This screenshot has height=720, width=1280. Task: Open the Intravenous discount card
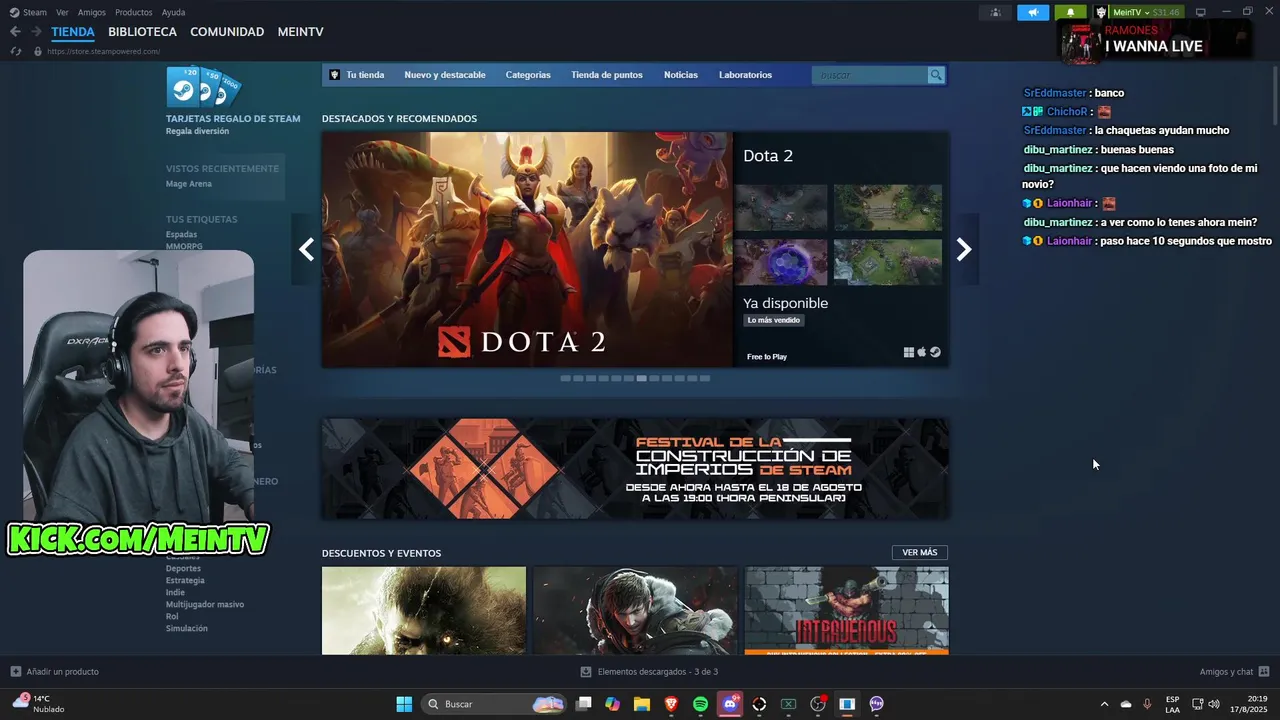tap(847, 611)
